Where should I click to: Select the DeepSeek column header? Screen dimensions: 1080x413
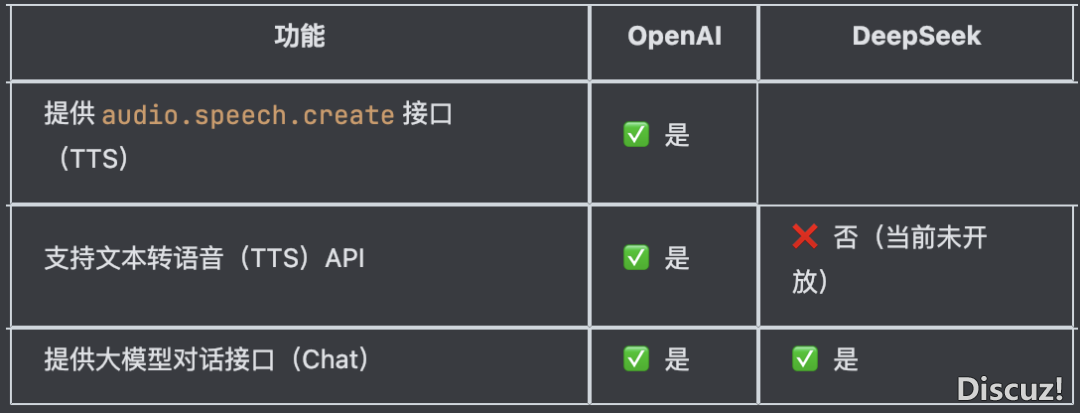coord(917,36)
